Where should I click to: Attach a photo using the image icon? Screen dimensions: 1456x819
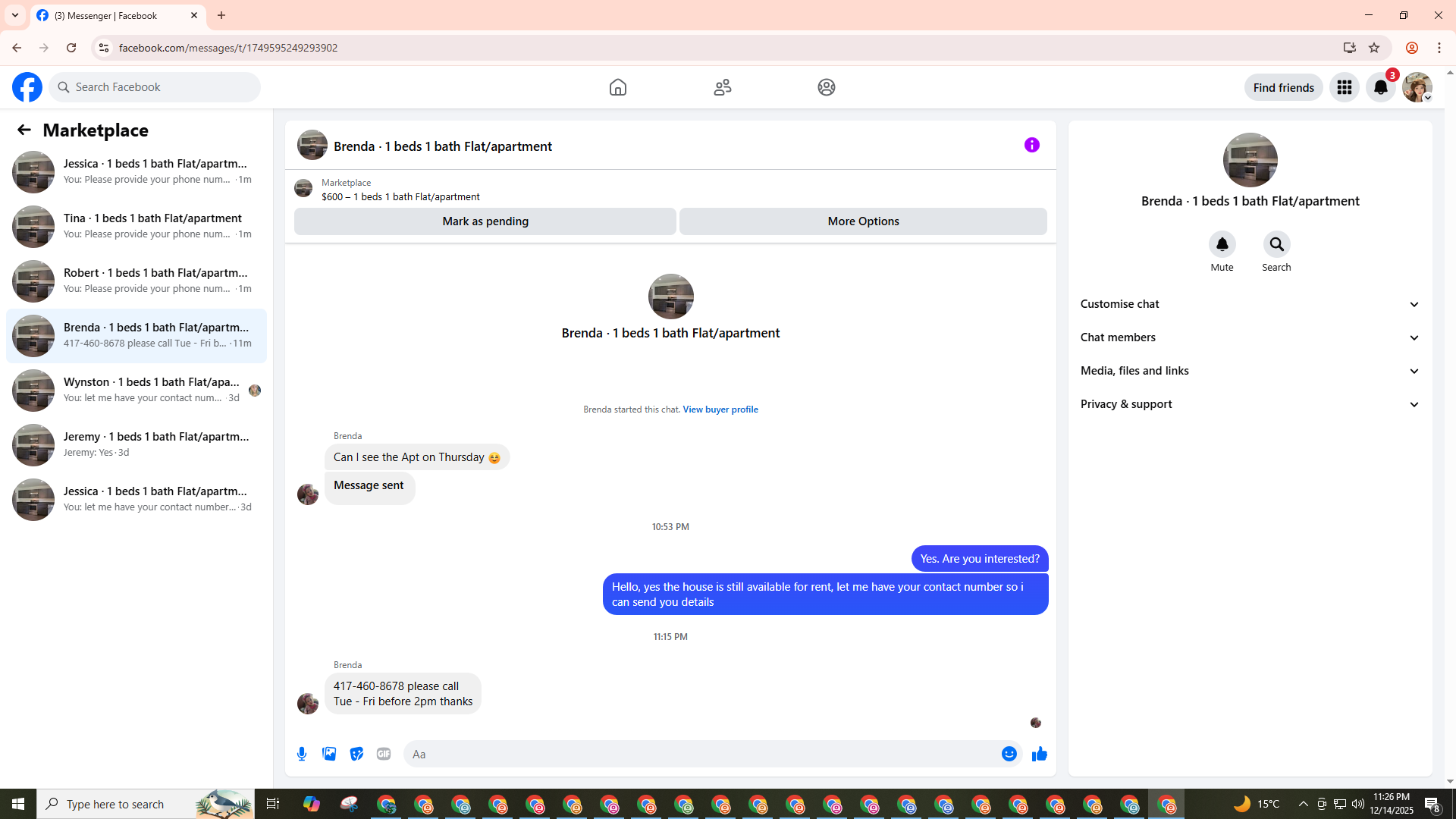329,754
